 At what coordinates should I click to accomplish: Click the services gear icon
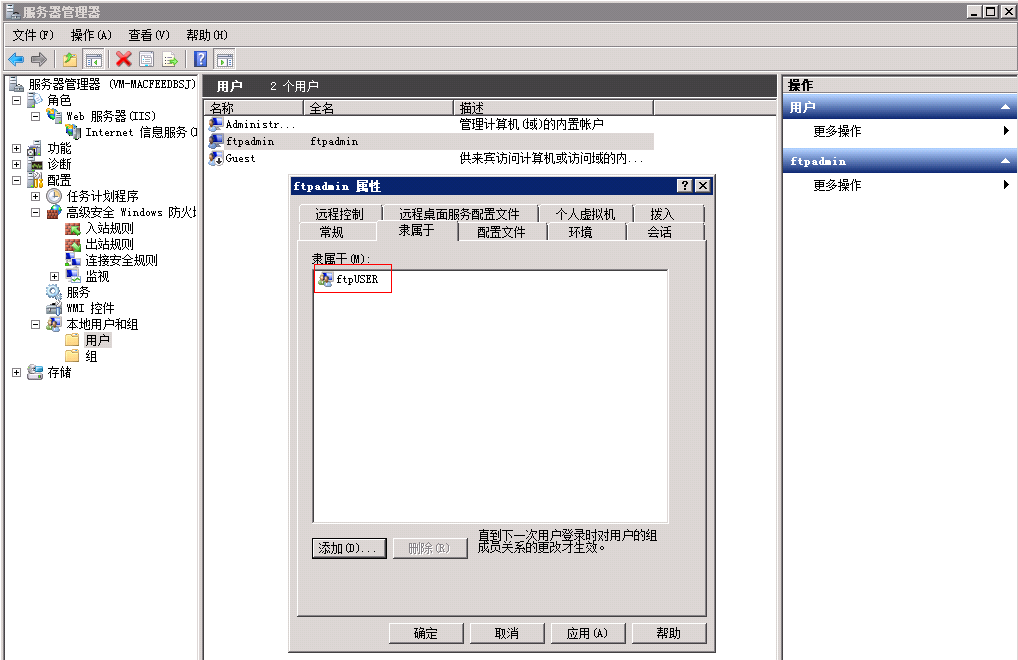point(55,292)
